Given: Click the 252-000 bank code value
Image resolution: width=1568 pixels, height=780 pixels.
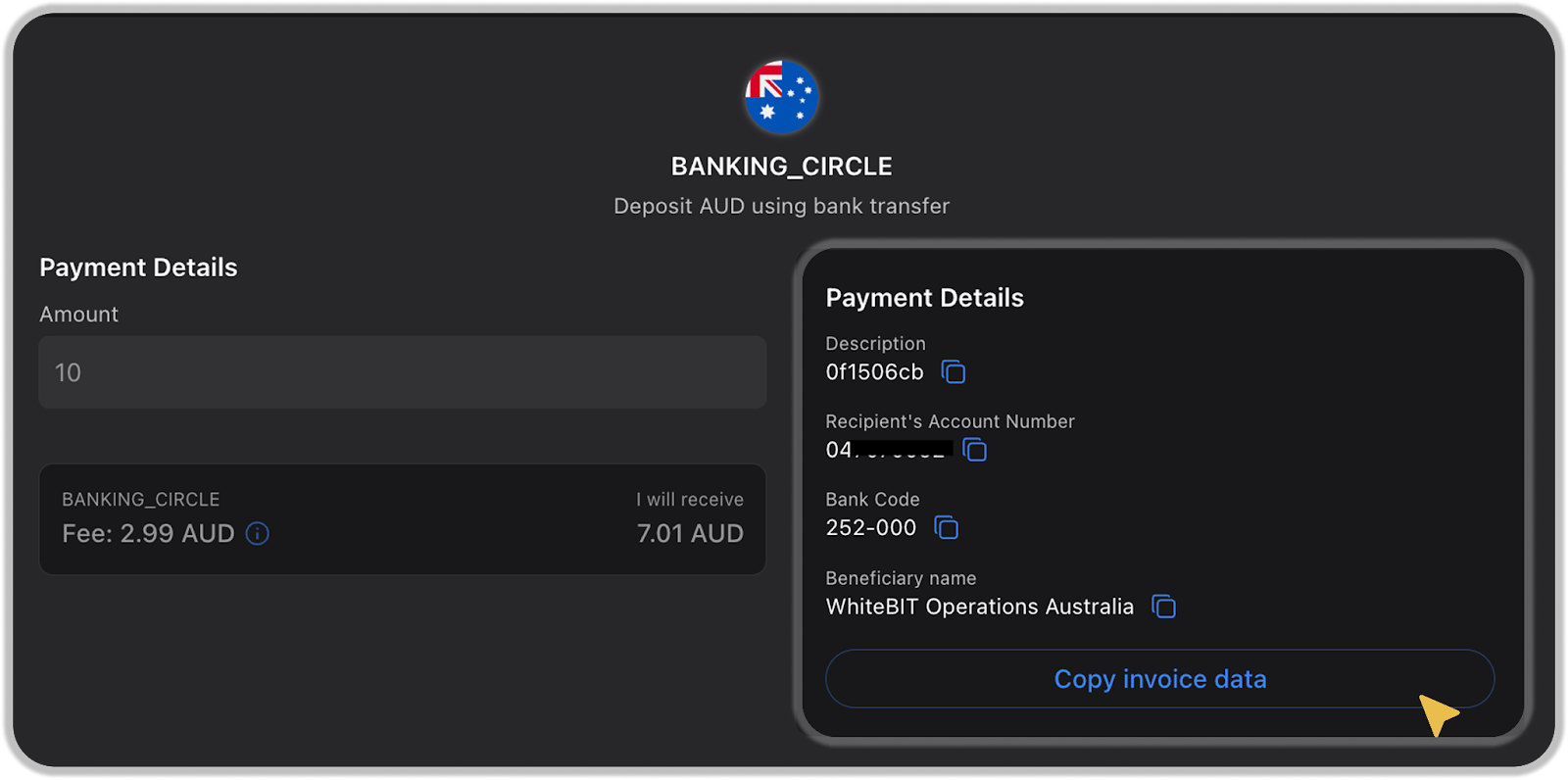Looking at the screenshot, I should tap(870, 528).
